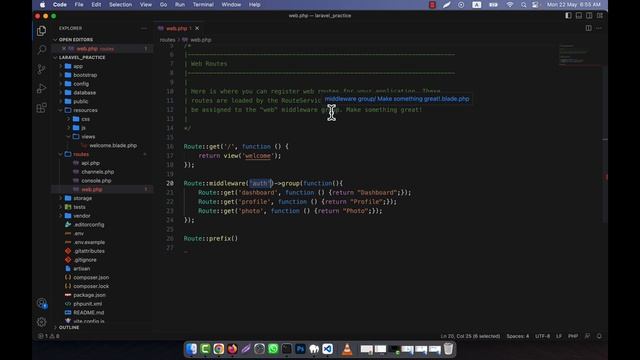
Task: Open the Manage gear in activity bar
Action: [x=41, y=322]
